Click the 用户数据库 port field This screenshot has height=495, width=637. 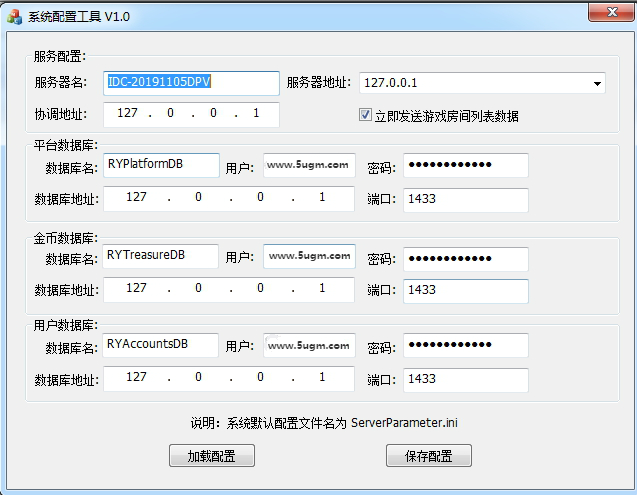coord(465,379)
